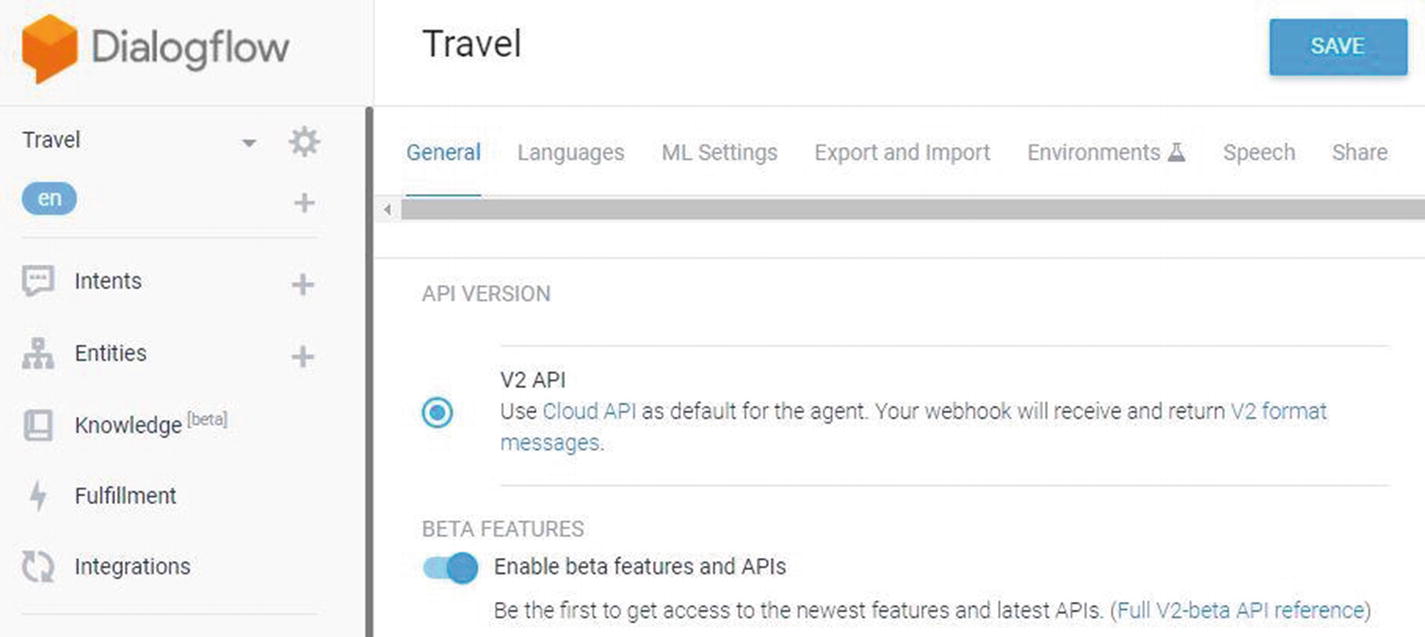This screenshot has height=637, width=1425.
Task: Open Fulfillment lightning bolt icon
Action: click(x=38, y=496)
